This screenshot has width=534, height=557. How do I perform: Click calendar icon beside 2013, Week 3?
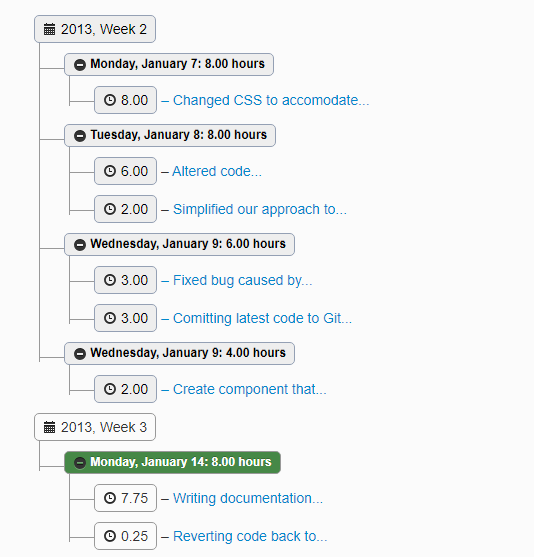49,427
